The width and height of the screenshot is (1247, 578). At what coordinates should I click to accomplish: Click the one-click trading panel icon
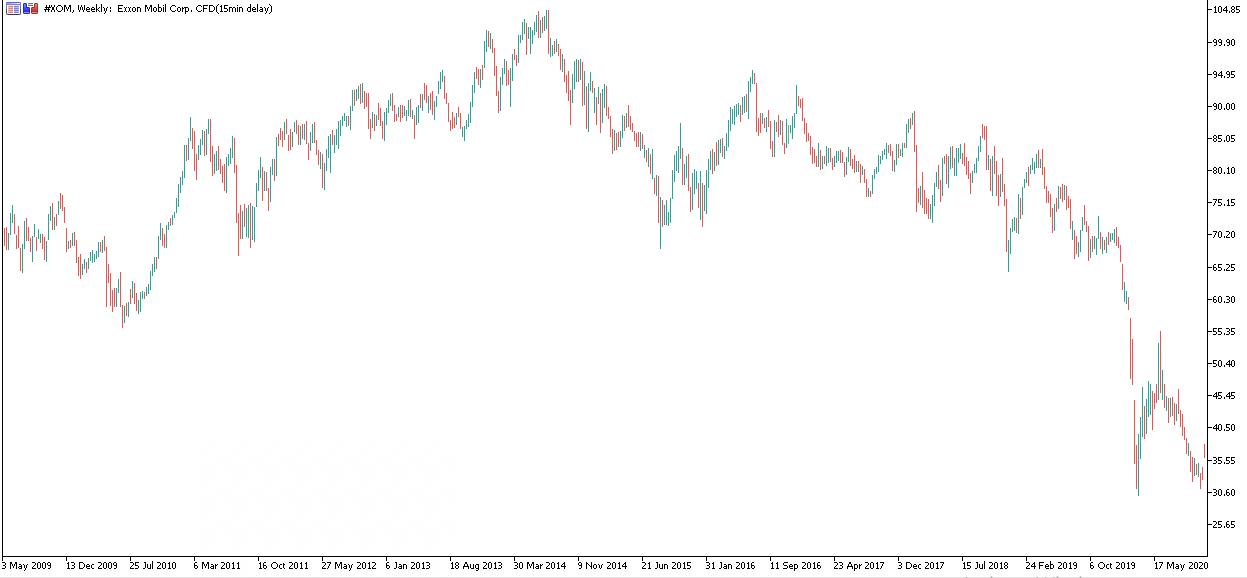[x=13, y=9]
